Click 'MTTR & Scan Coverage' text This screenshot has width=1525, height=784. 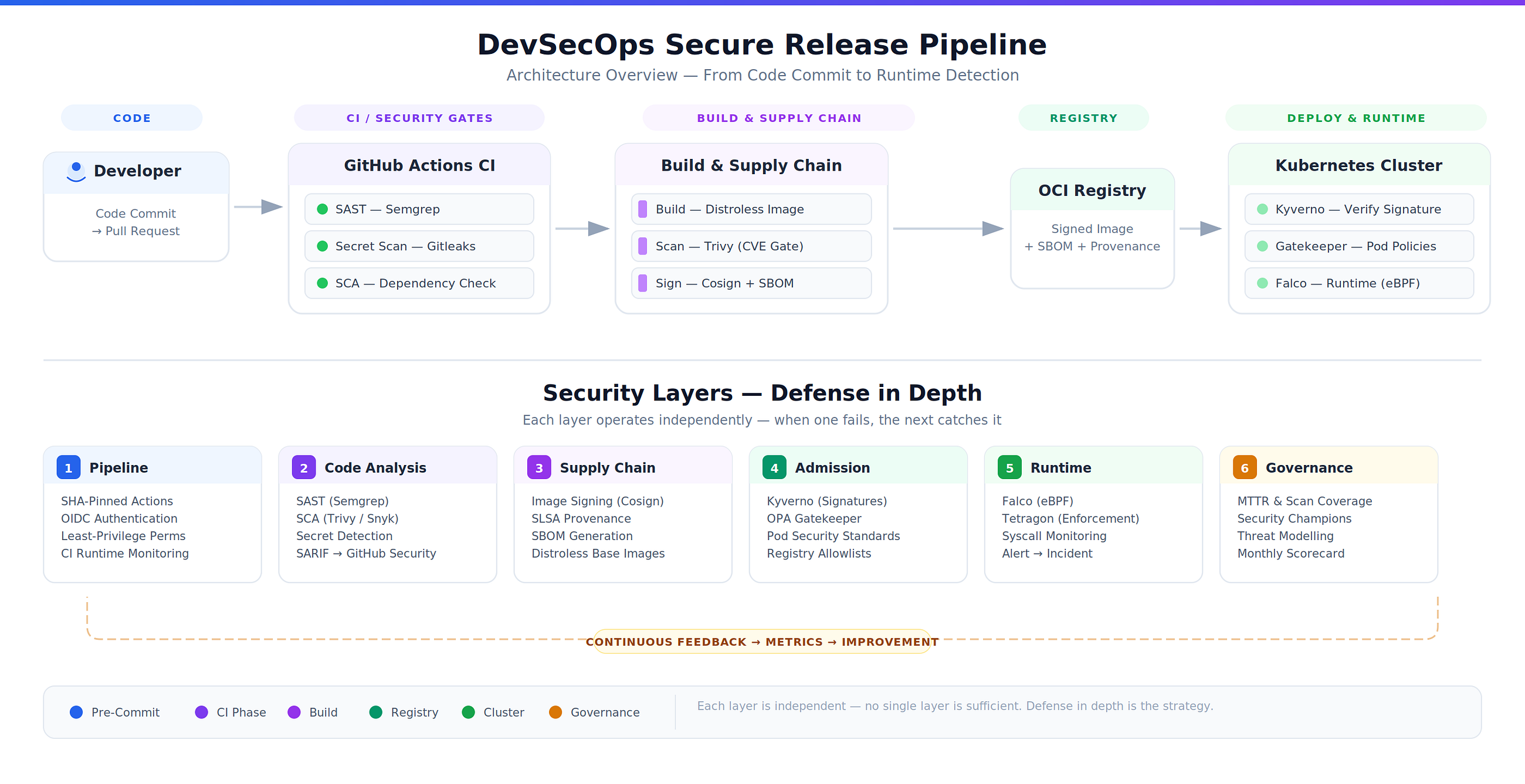(1304, 501)
